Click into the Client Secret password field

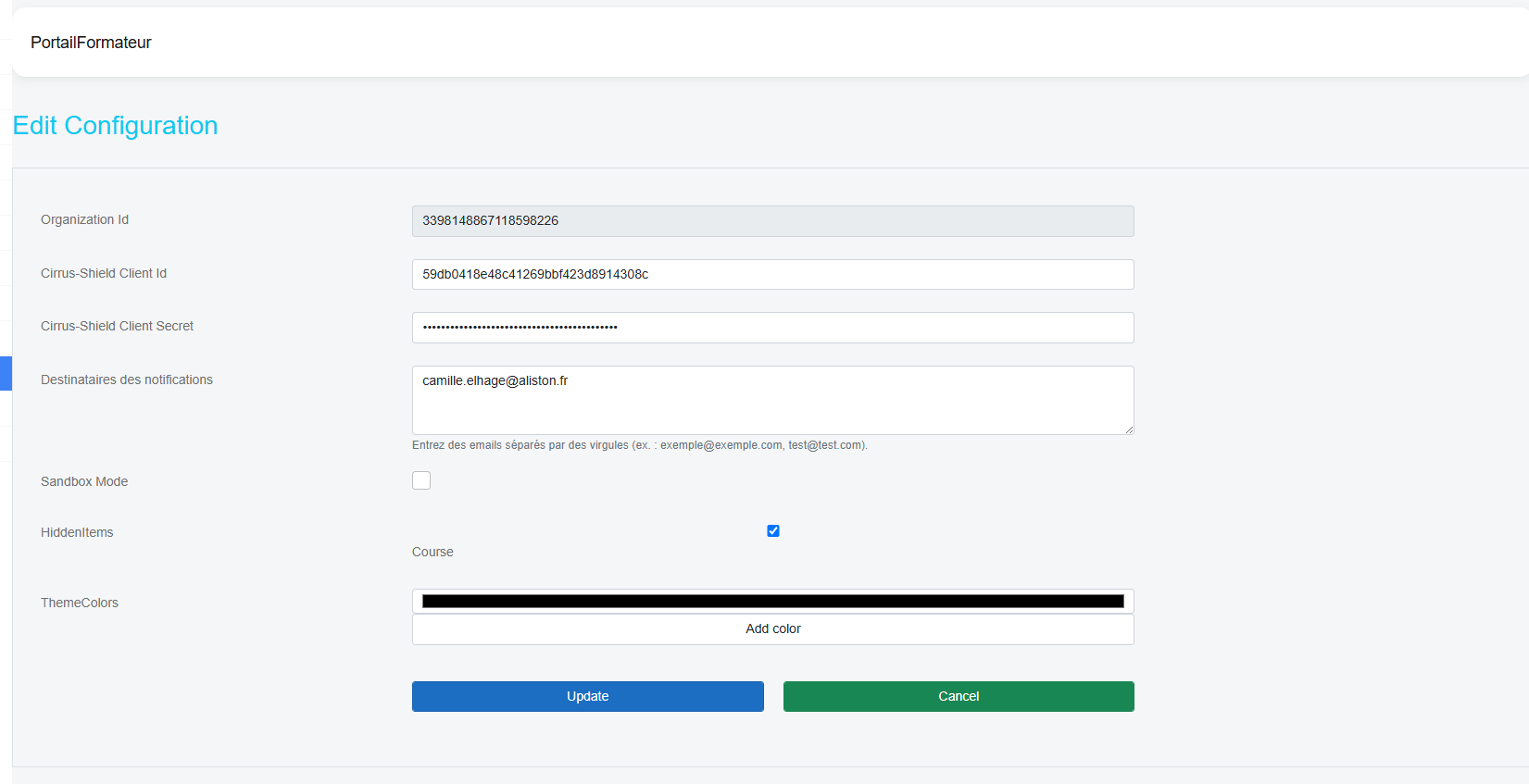tap(773, 328)
